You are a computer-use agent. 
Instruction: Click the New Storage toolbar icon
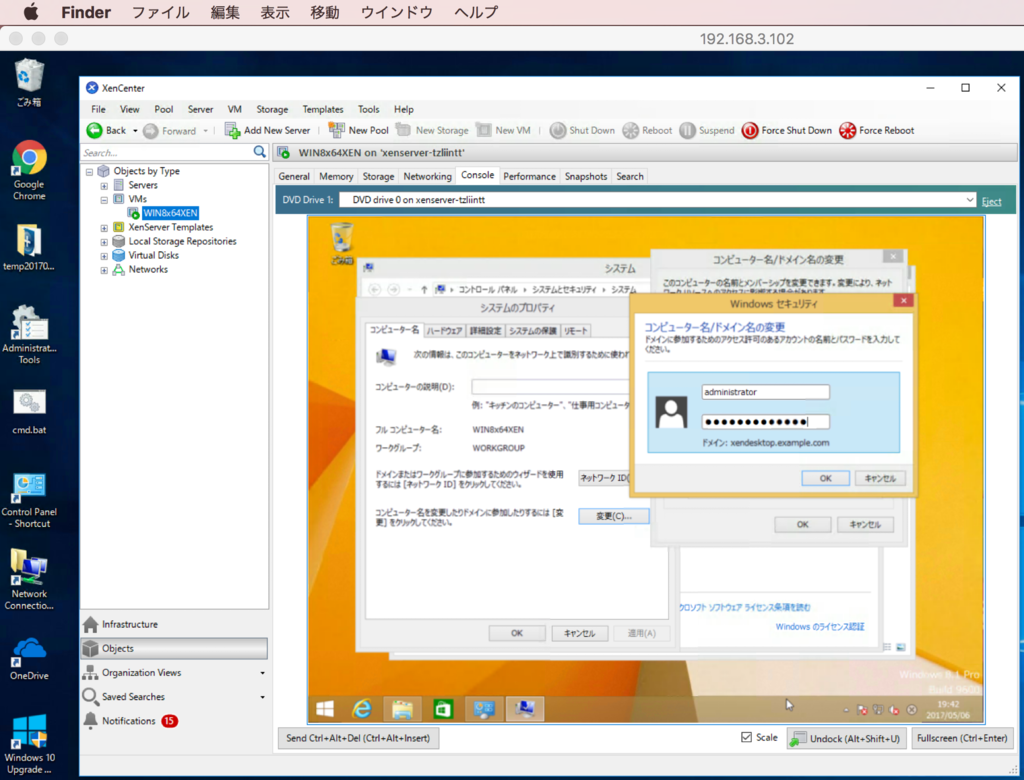click(404, 130)
